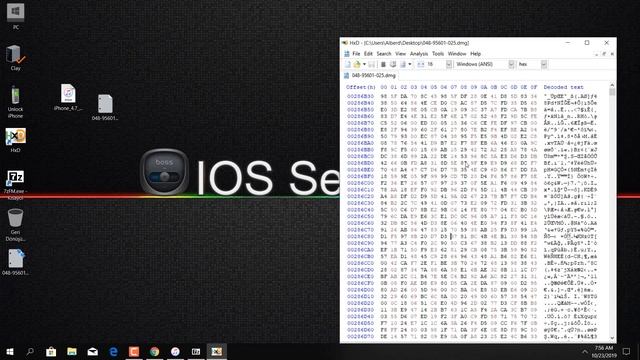Open the Edit menu in HxD
The height and width of the screenshot is (360, 640).
point(368,54)
